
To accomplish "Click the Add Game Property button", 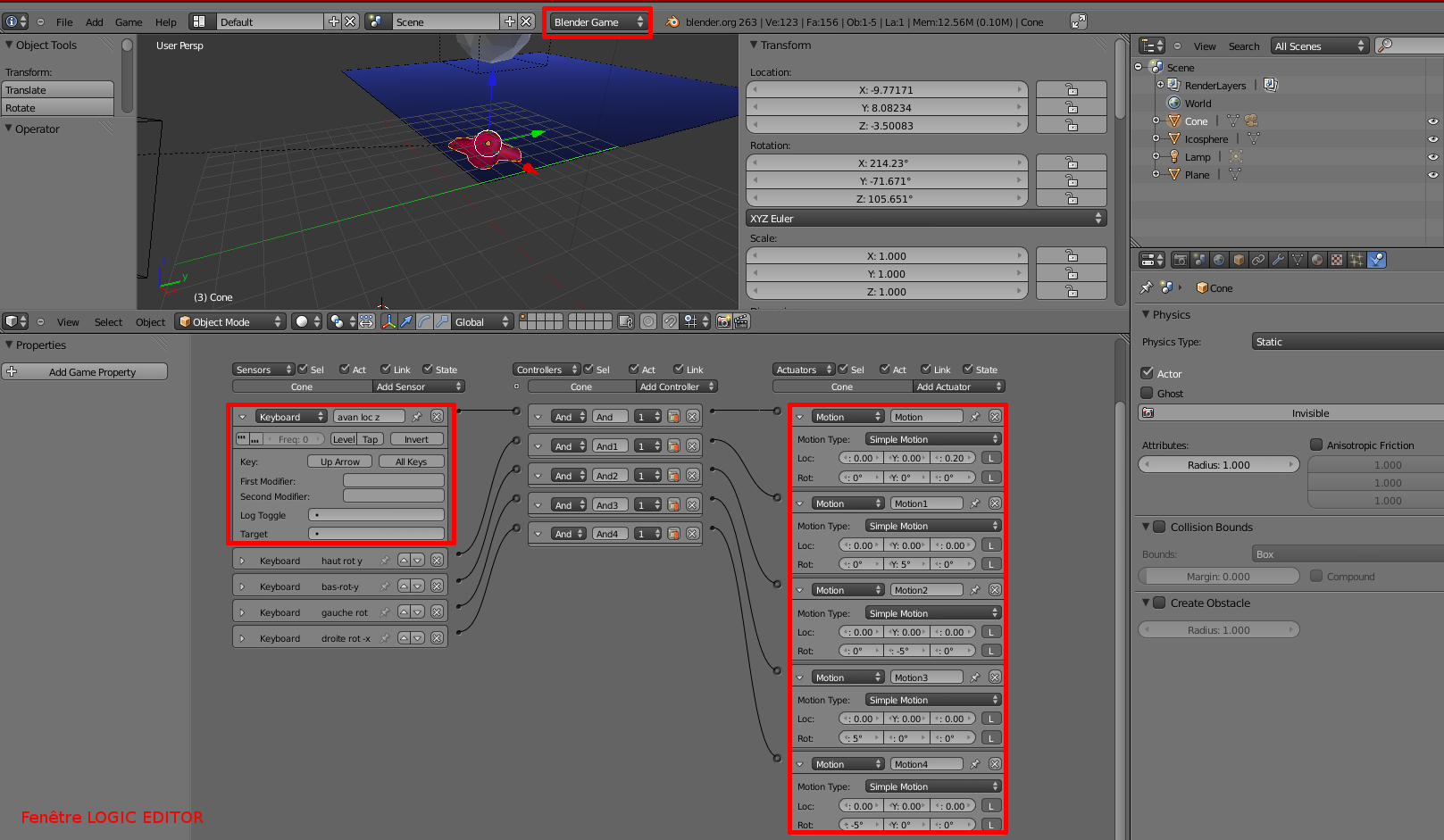I will click(85, 372).
